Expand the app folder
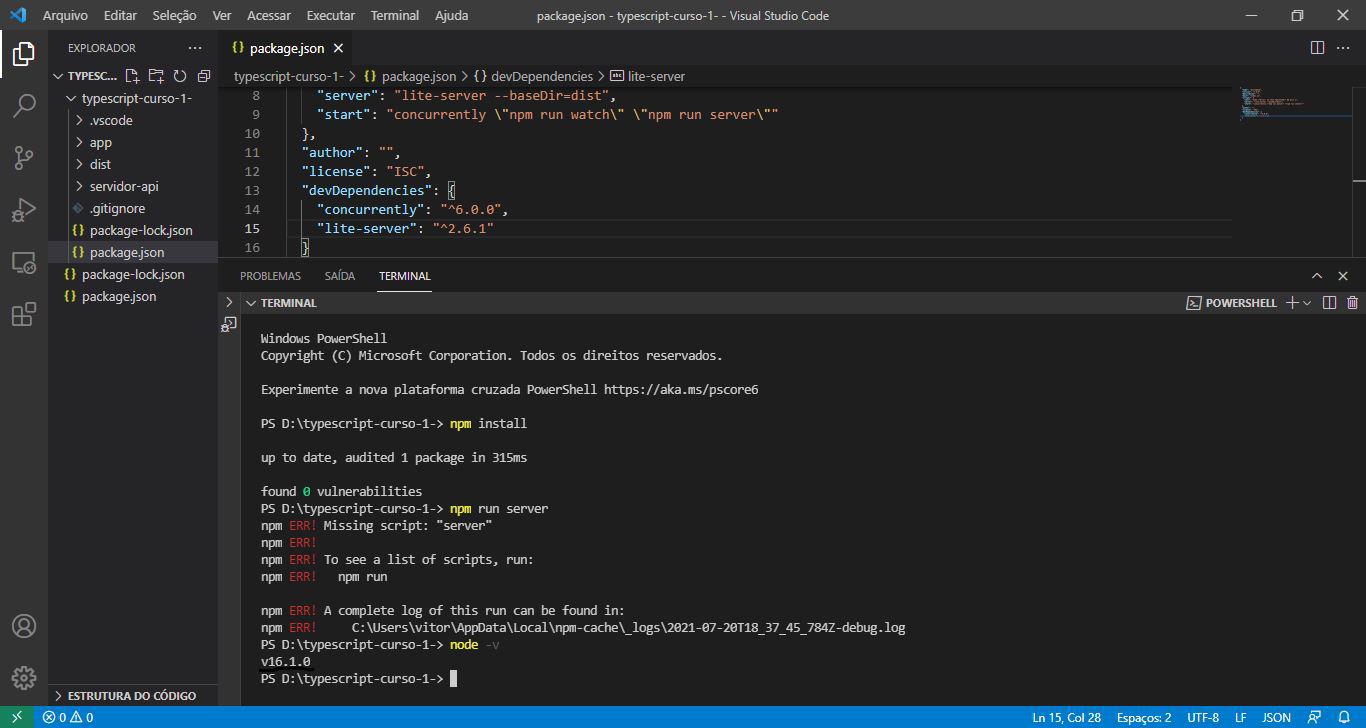 coord(101,142)
